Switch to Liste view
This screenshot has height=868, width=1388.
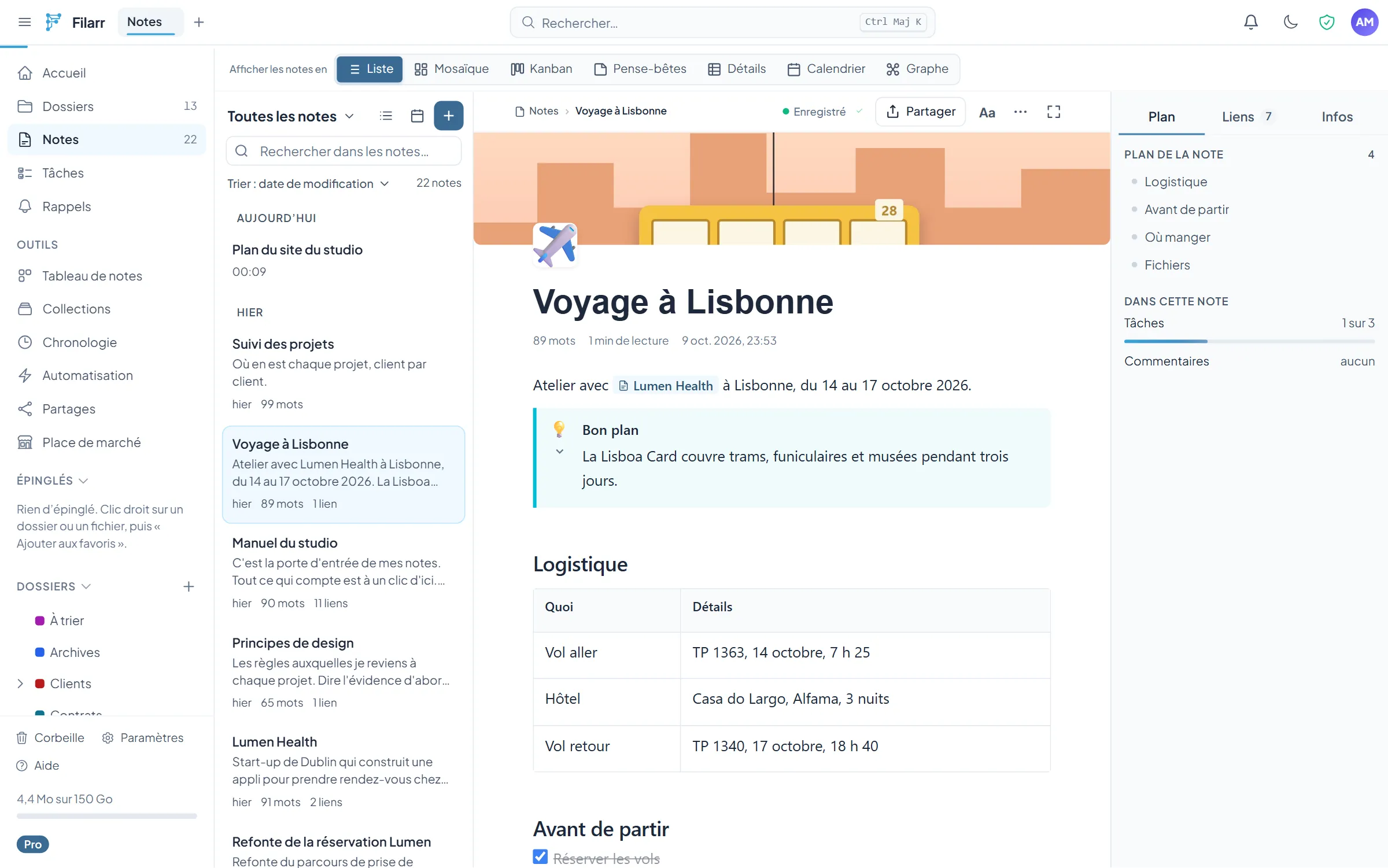tap(370, 69)
